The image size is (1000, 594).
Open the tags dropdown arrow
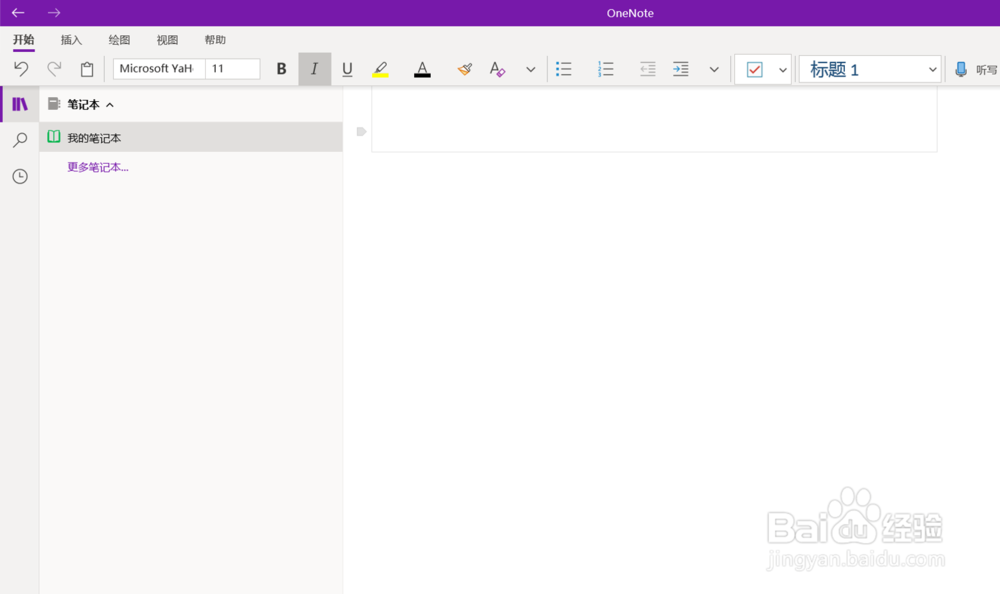pyautogui.click(x=783, y=70)
